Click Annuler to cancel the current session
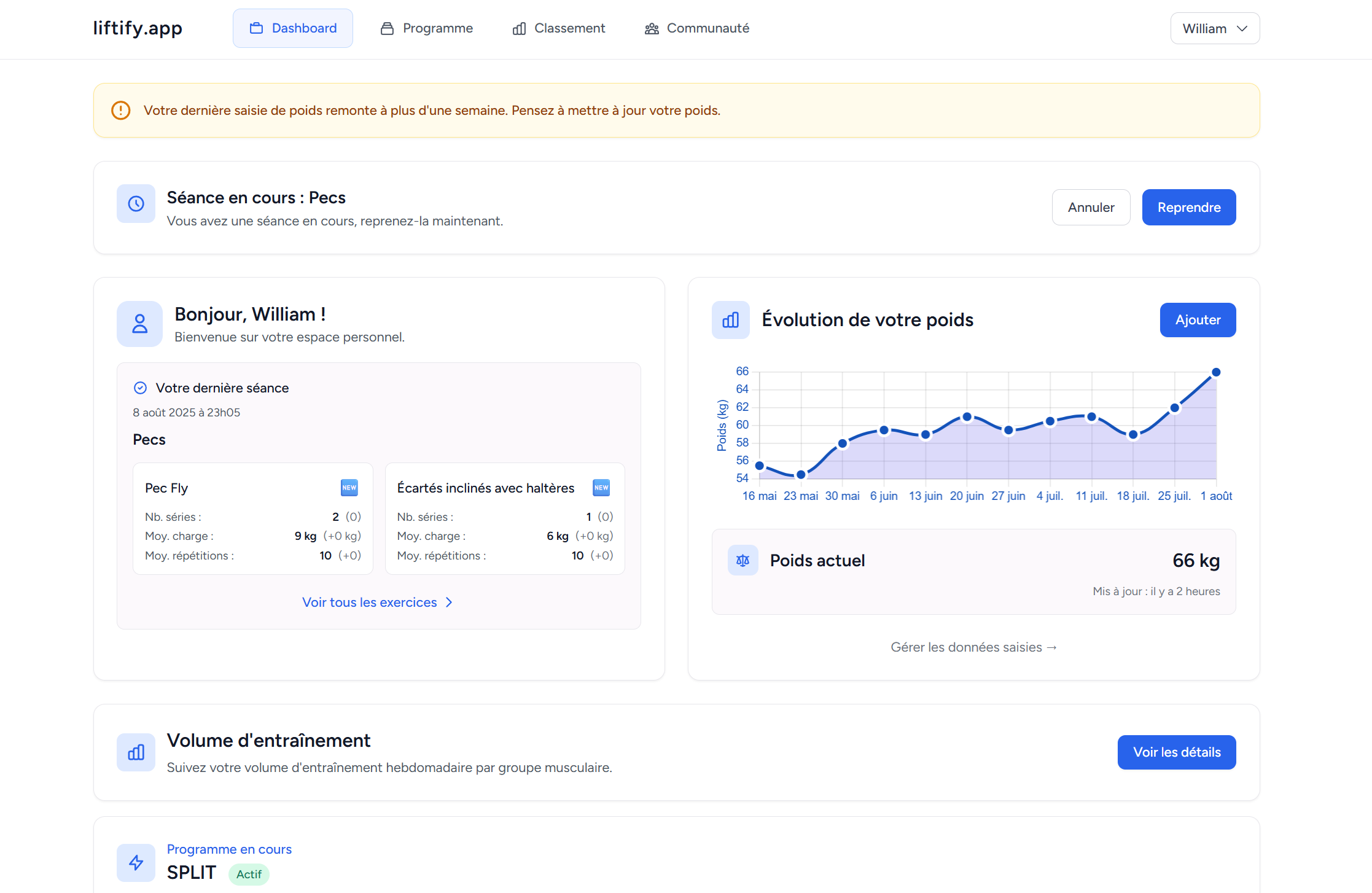1372x893 pixels. click(1091, 207)
